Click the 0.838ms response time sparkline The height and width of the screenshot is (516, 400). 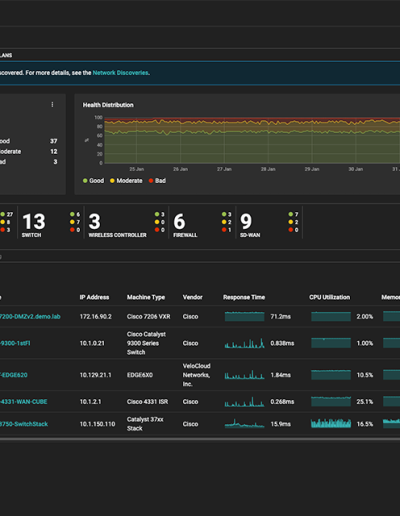(245, 343)
